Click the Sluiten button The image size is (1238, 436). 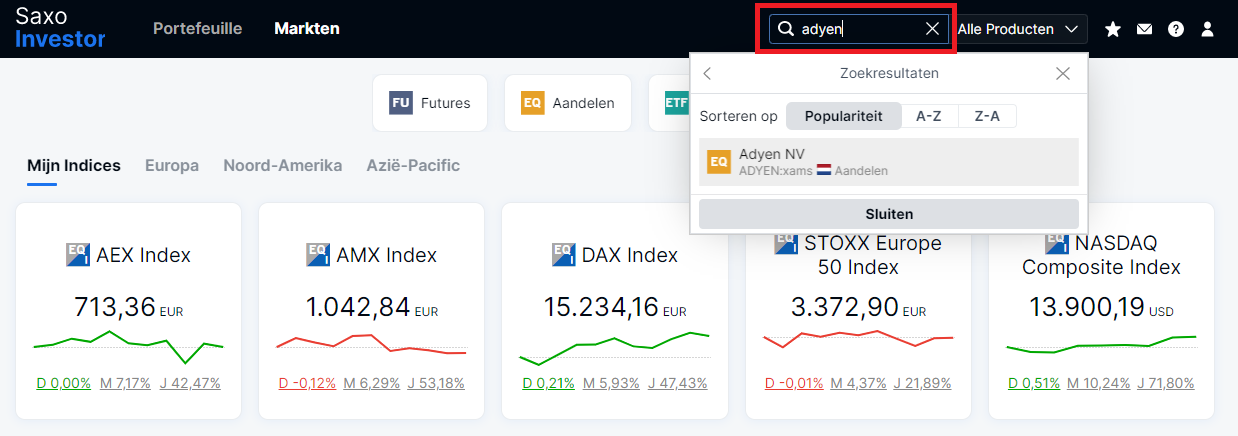tap(889, 214)
